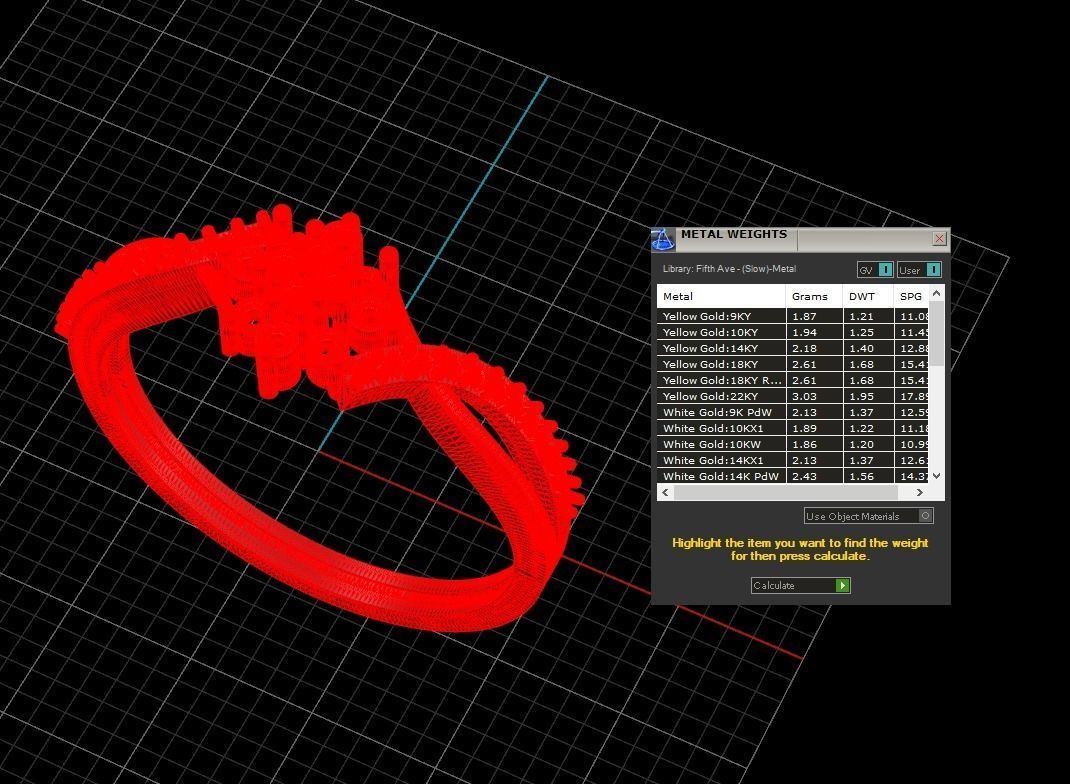Click the Calculate button
1070x784 pixels.
click(x=800, y=585)
